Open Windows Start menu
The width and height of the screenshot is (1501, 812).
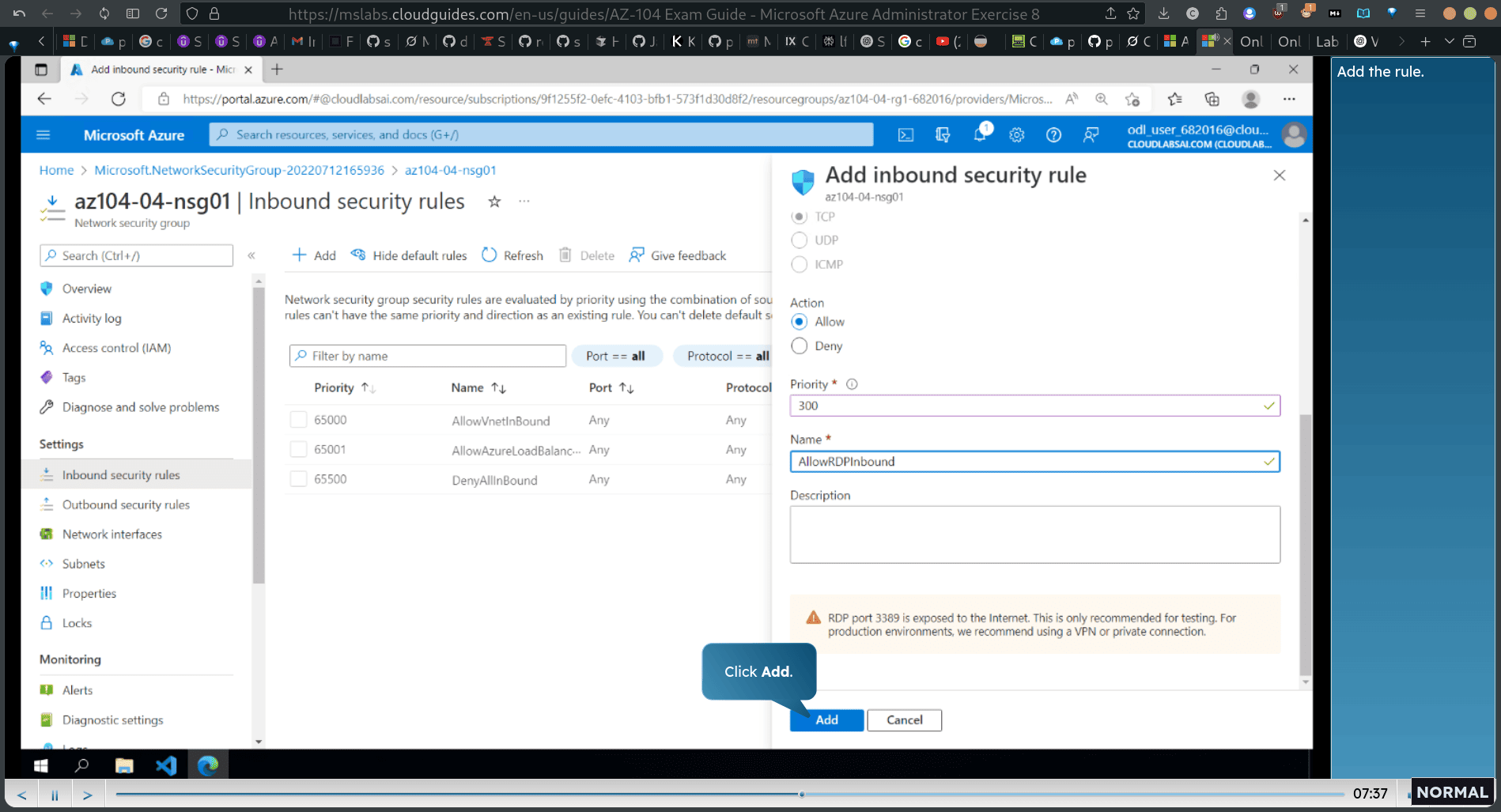(41, 765)
